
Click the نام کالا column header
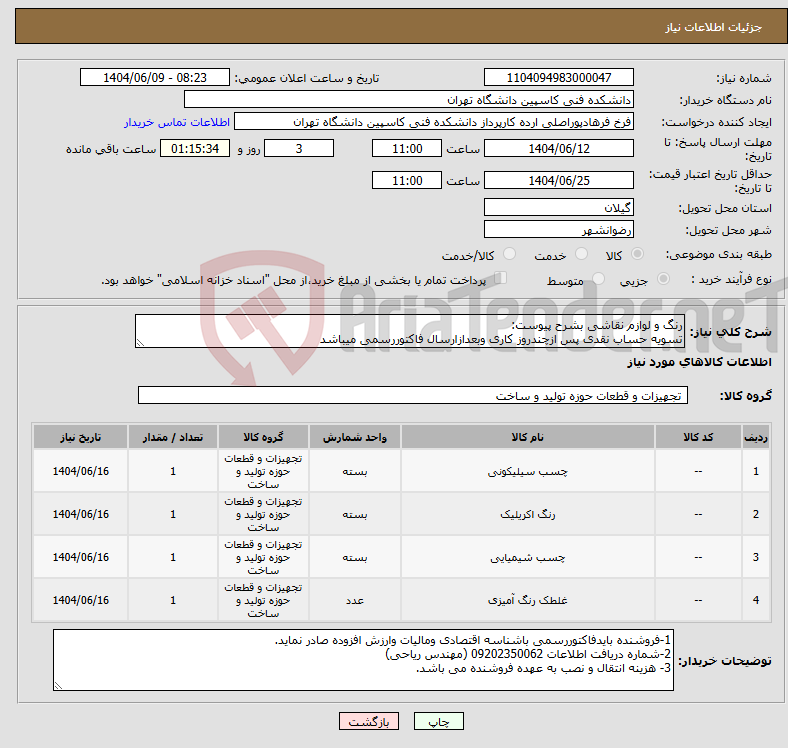click(x=525, y=438)
